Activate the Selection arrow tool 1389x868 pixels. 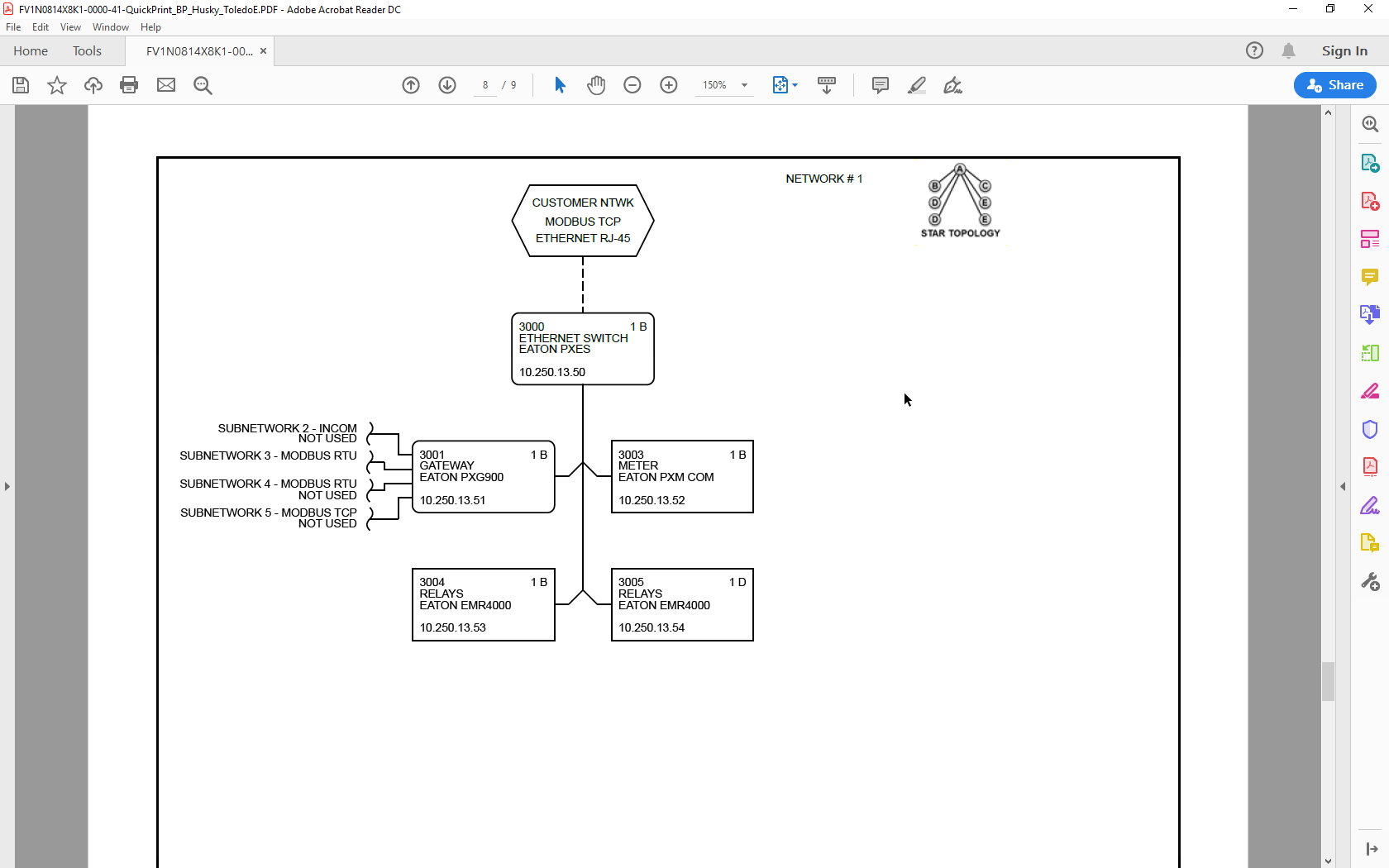(x=560, y=85)
